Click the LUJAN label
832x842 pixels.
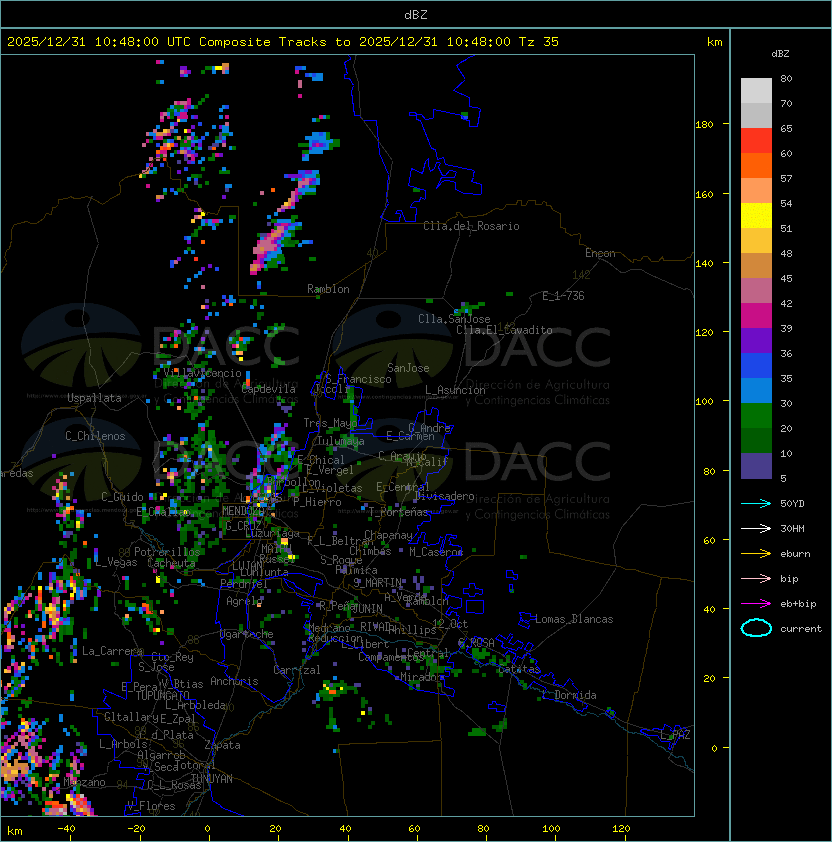click(x=247, y=566)
